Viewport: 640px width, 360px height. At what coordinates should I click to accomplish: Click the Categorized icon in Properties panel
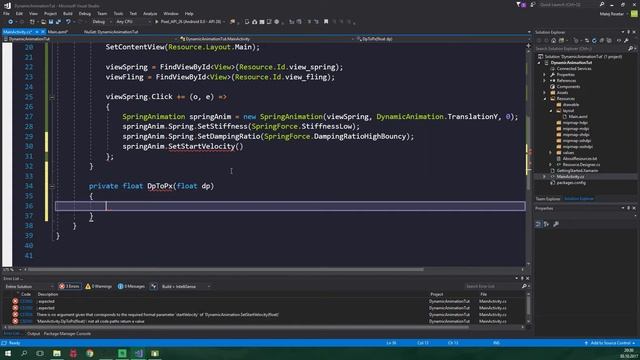click(x=538, y=224)
